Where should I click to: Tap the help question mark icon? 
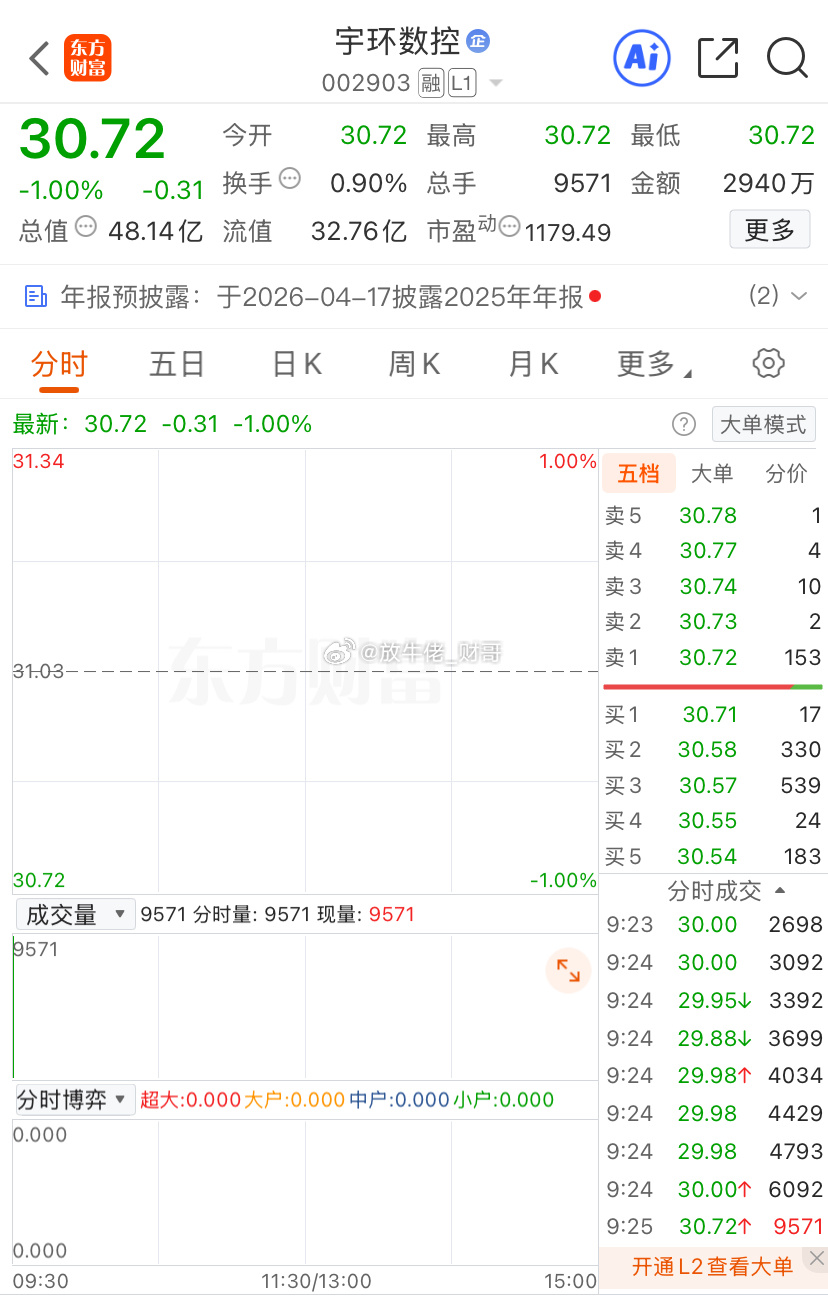coord(684,424)
